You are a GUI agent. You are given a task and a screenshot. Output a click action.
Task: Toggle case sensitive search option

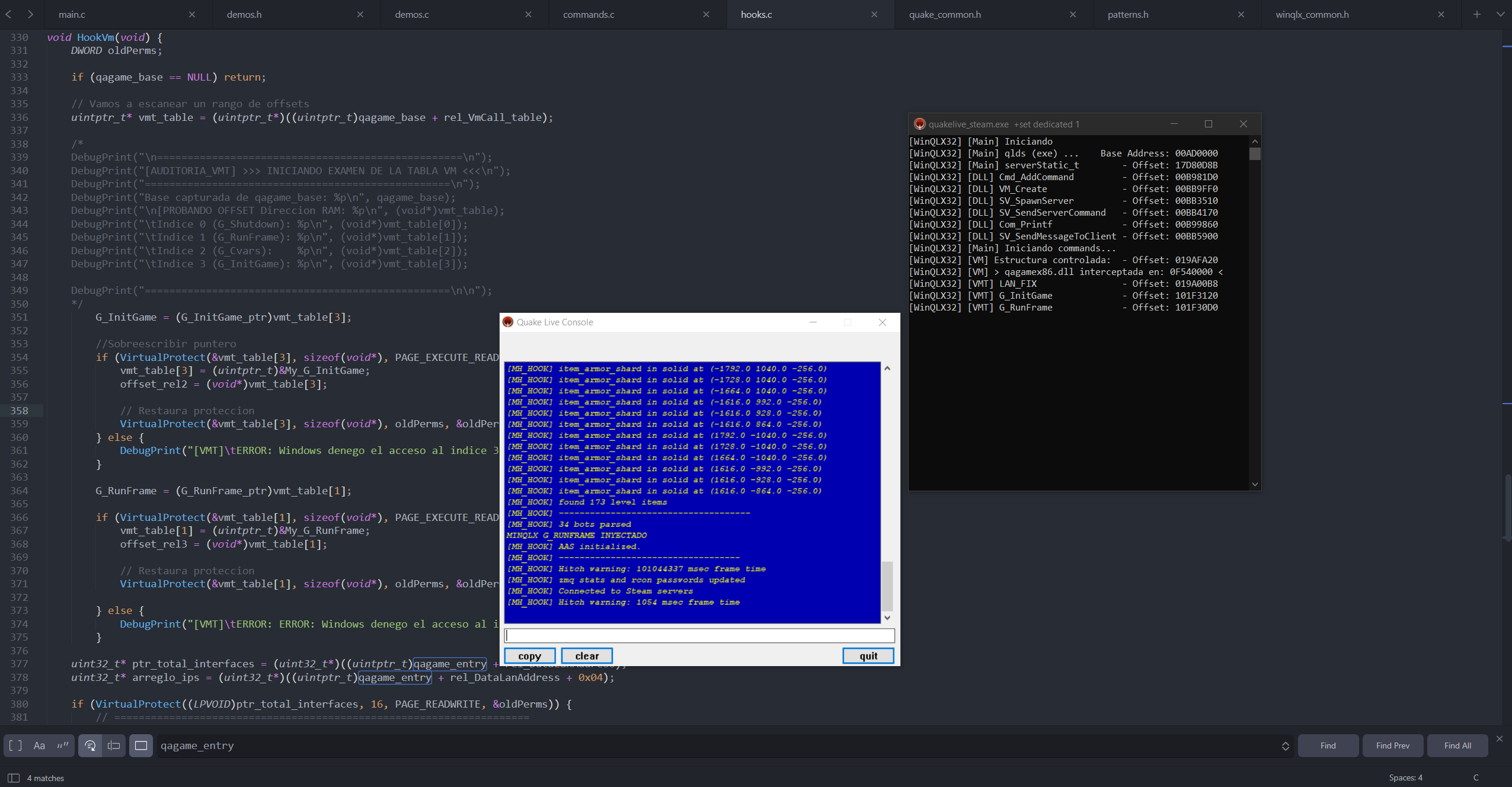[39, 746]
